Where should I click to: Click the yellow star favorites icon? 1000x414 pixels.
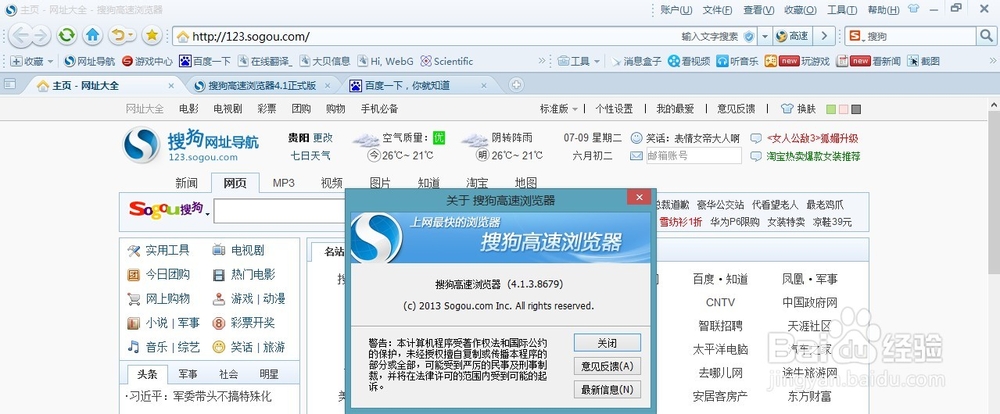click(152, 36)
